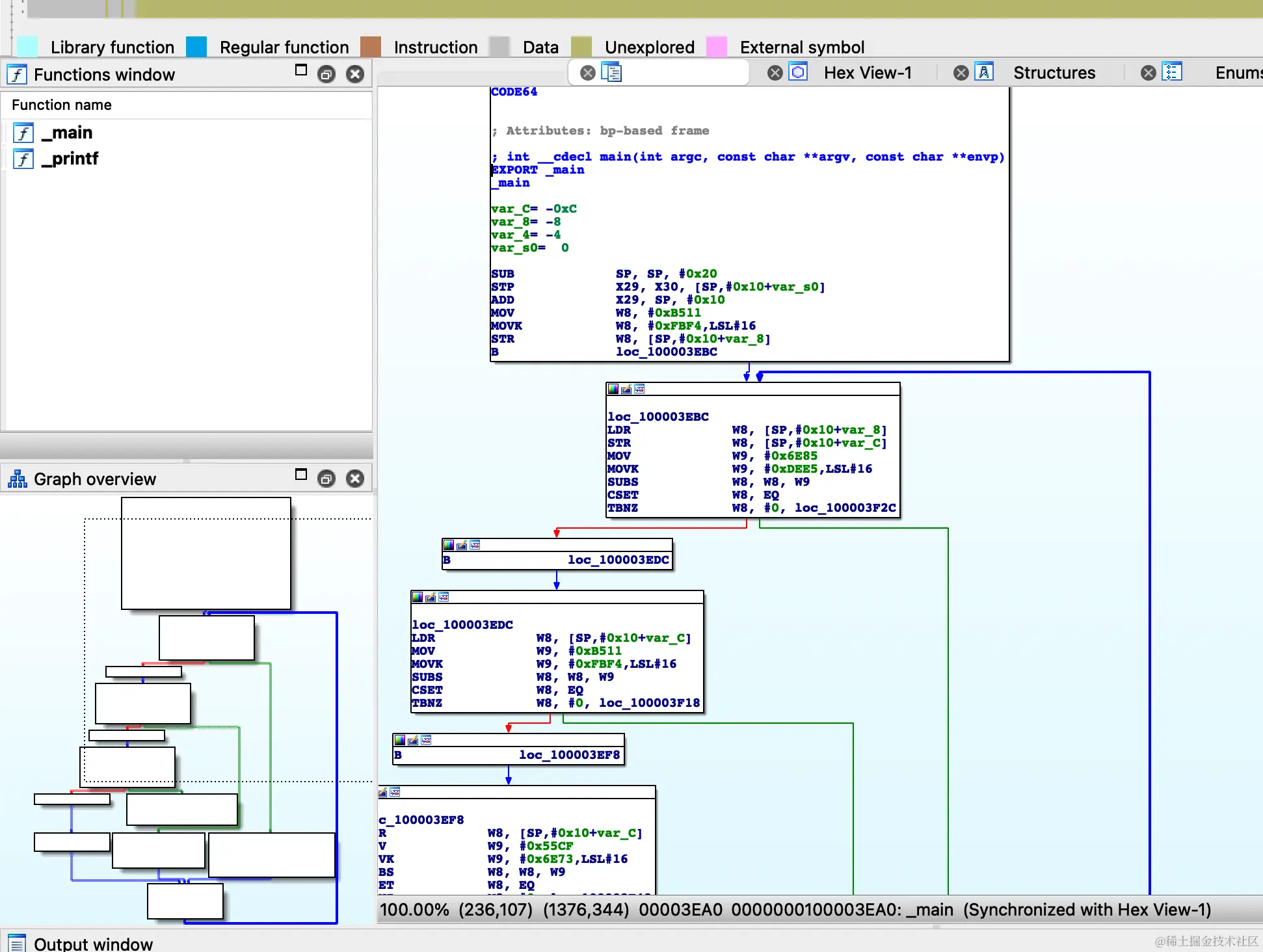Click the topmost large node in Graph overview
The image size is (1263, 952).
click(x=206, y=553)
